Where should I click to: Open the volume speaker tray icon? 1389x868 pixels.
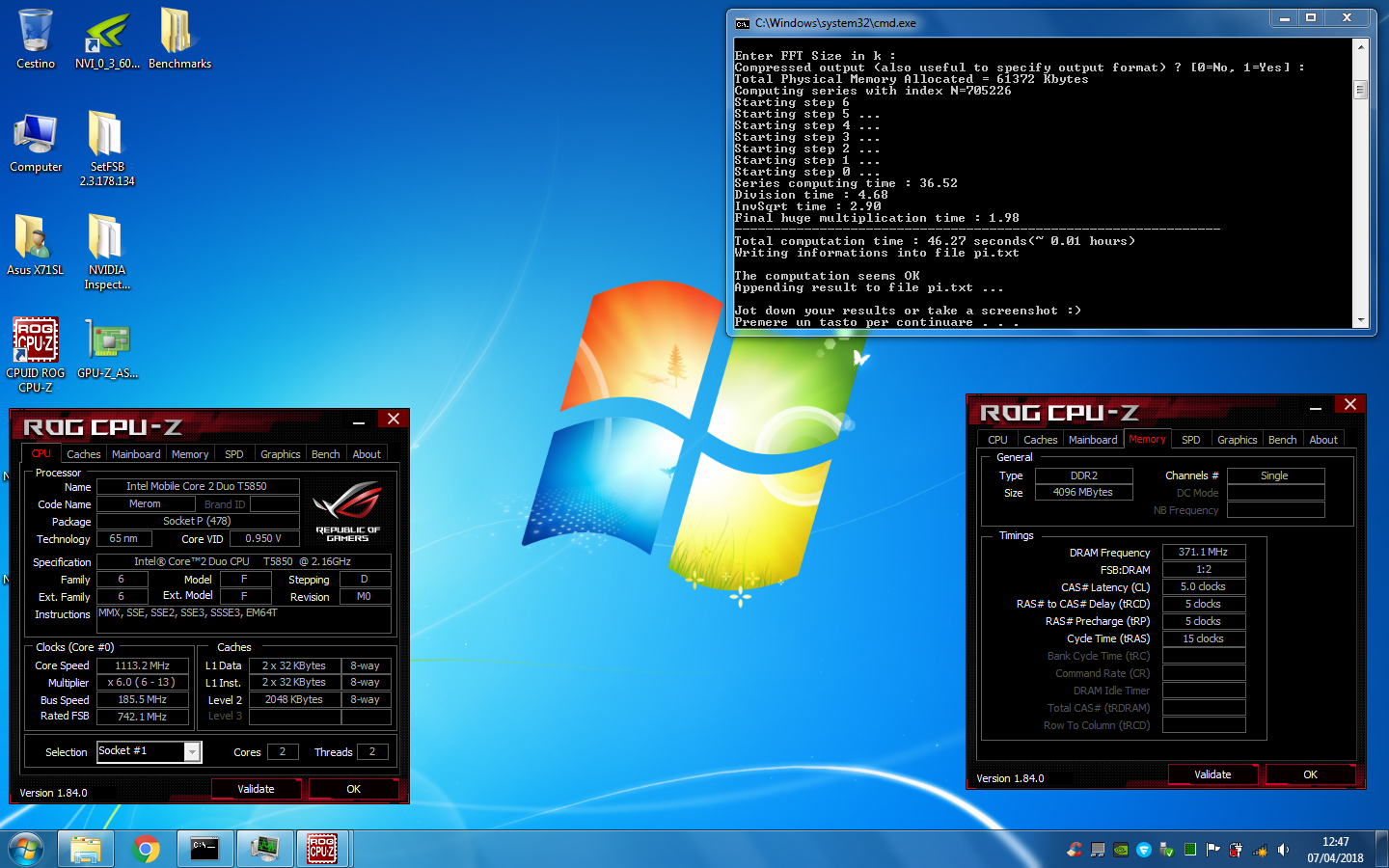click(1283, 850)
